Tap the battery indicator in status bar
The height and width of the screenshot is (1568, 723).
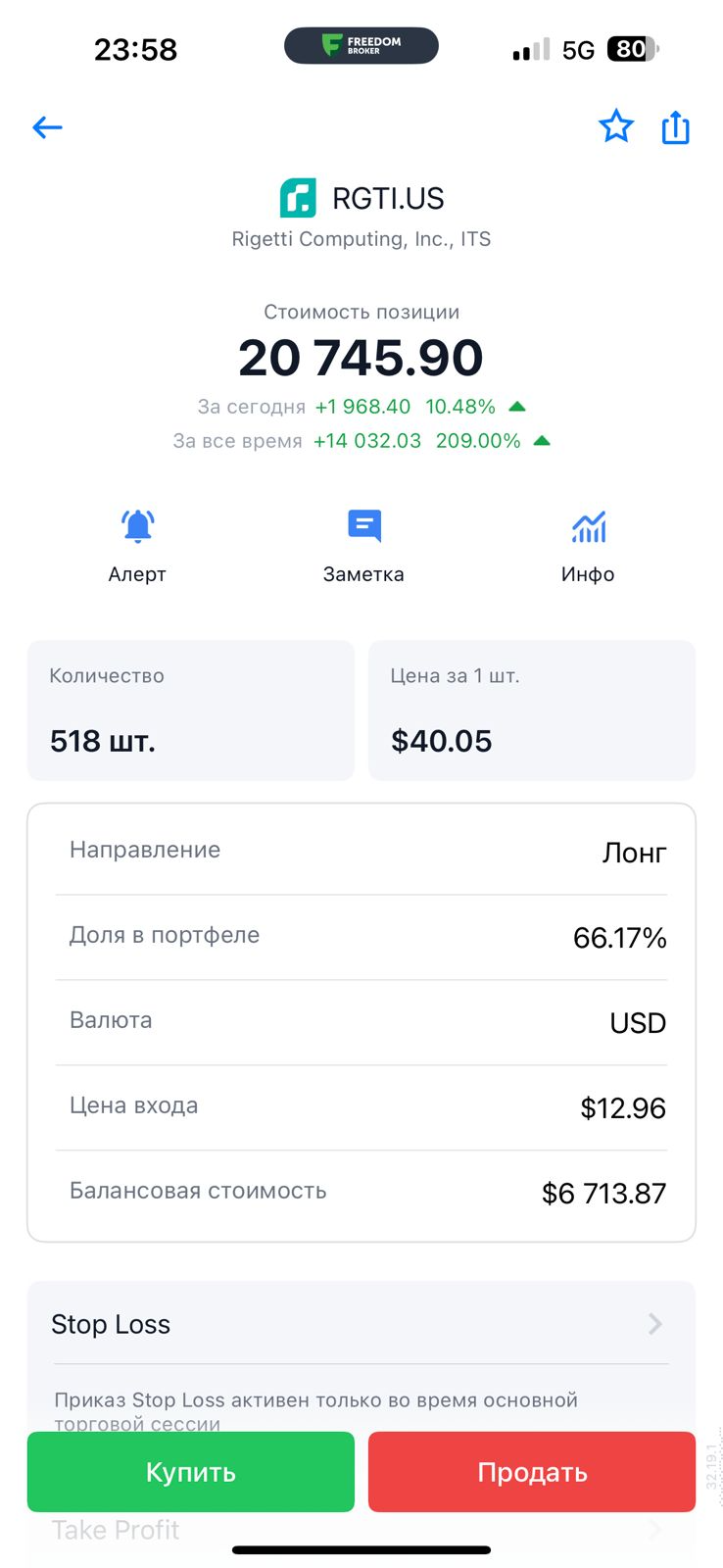click(632, 49)
